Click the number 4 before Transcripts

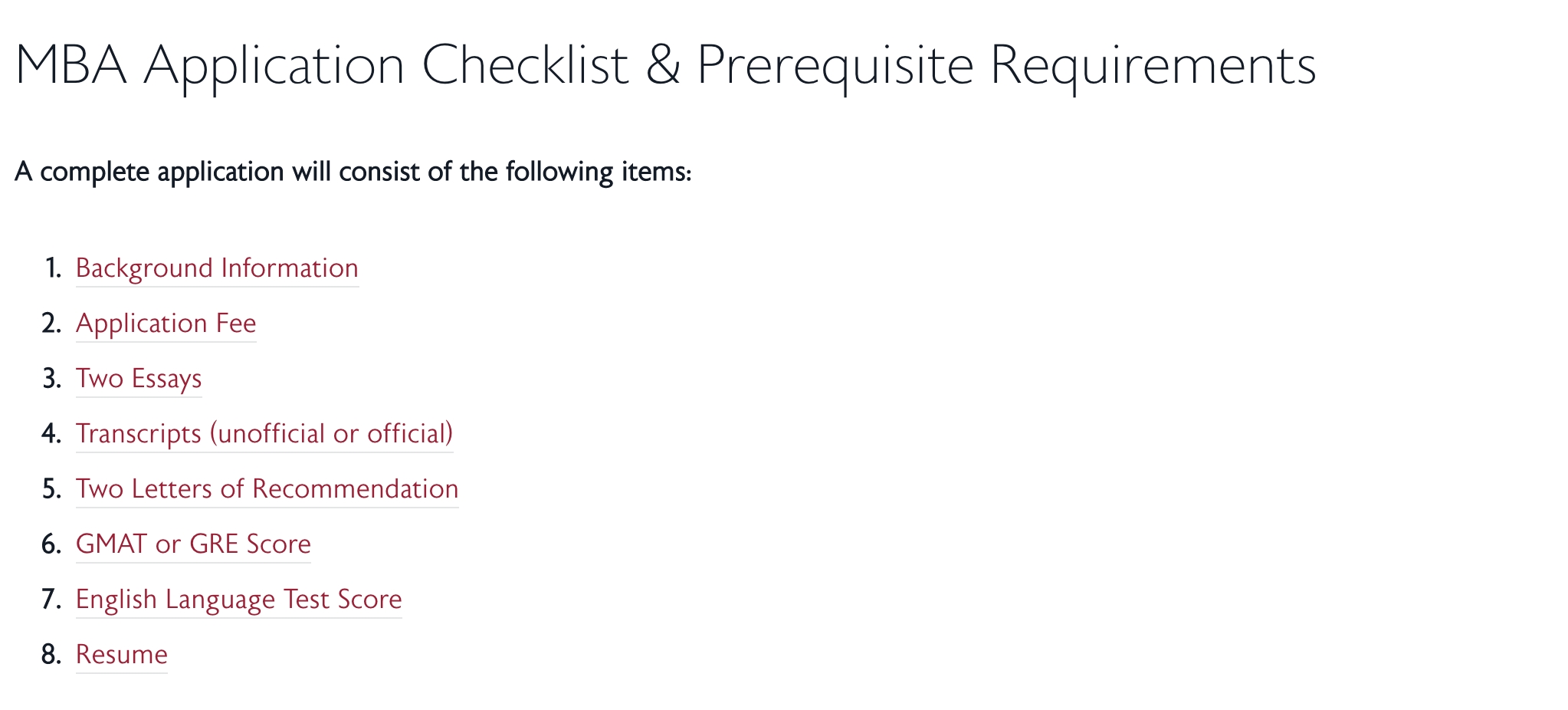pos(51,434)
